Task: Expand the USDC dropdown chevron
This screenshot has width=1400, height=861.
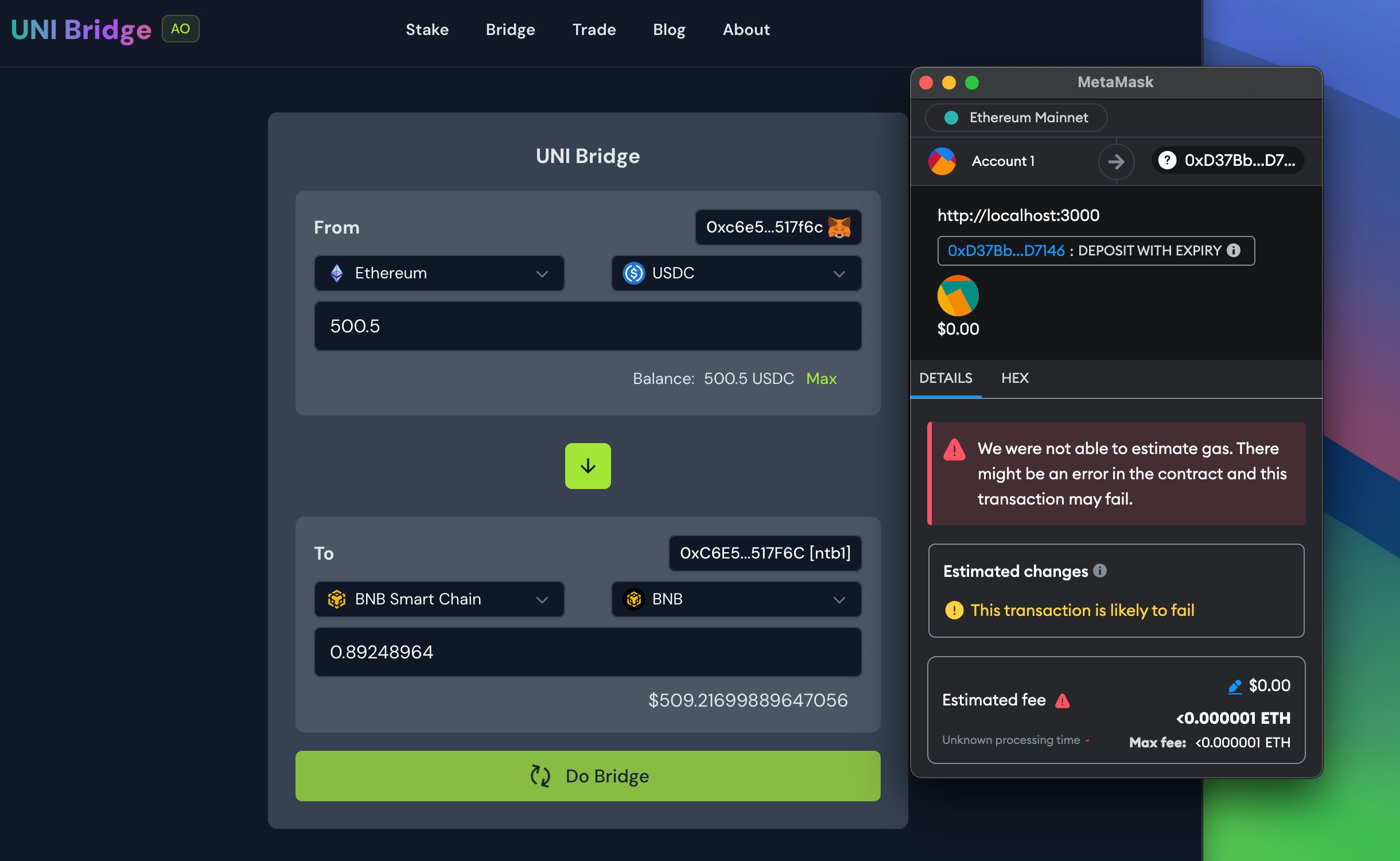Action: (839, 274)
